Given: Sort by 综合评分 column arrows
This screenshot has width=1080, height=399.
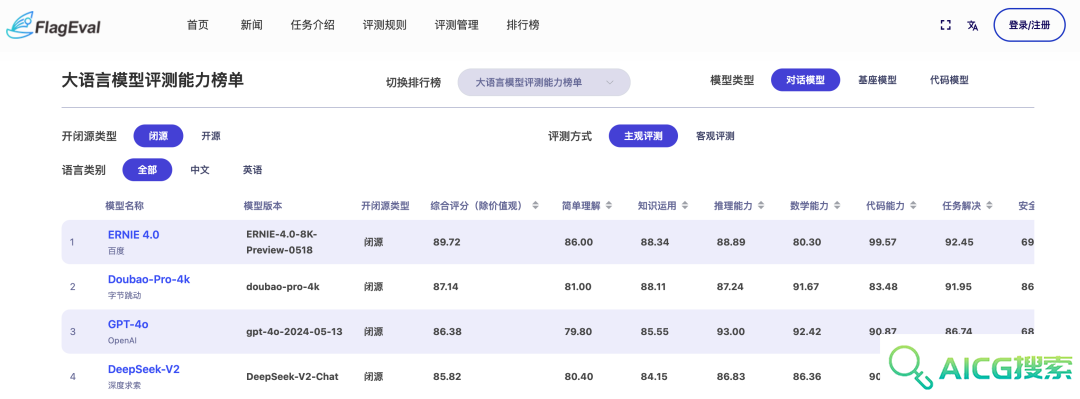Looking at the screenshot, I should [x=535, y=206].
